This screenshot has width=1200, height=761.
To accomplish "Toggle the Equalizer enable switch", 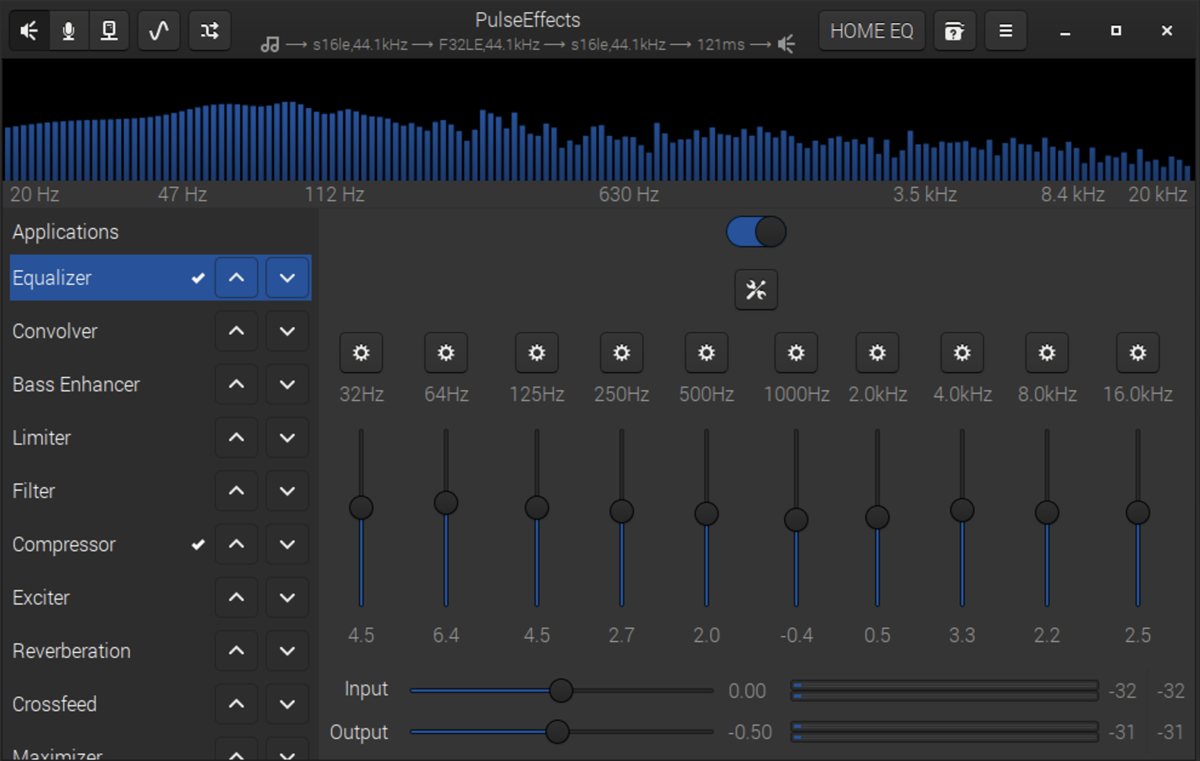I will (x=756, y=232).
